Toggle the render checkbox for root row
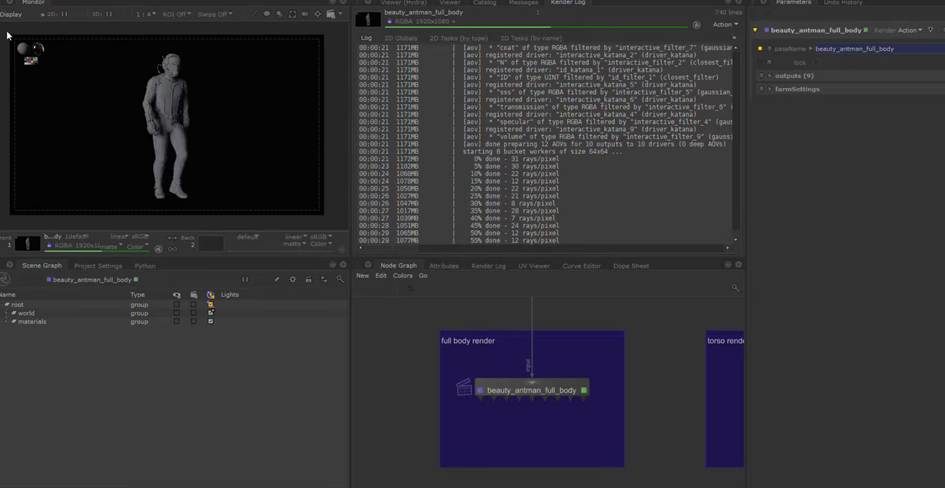The width and height of the screenshot is (945, 488). click(193, 304)
